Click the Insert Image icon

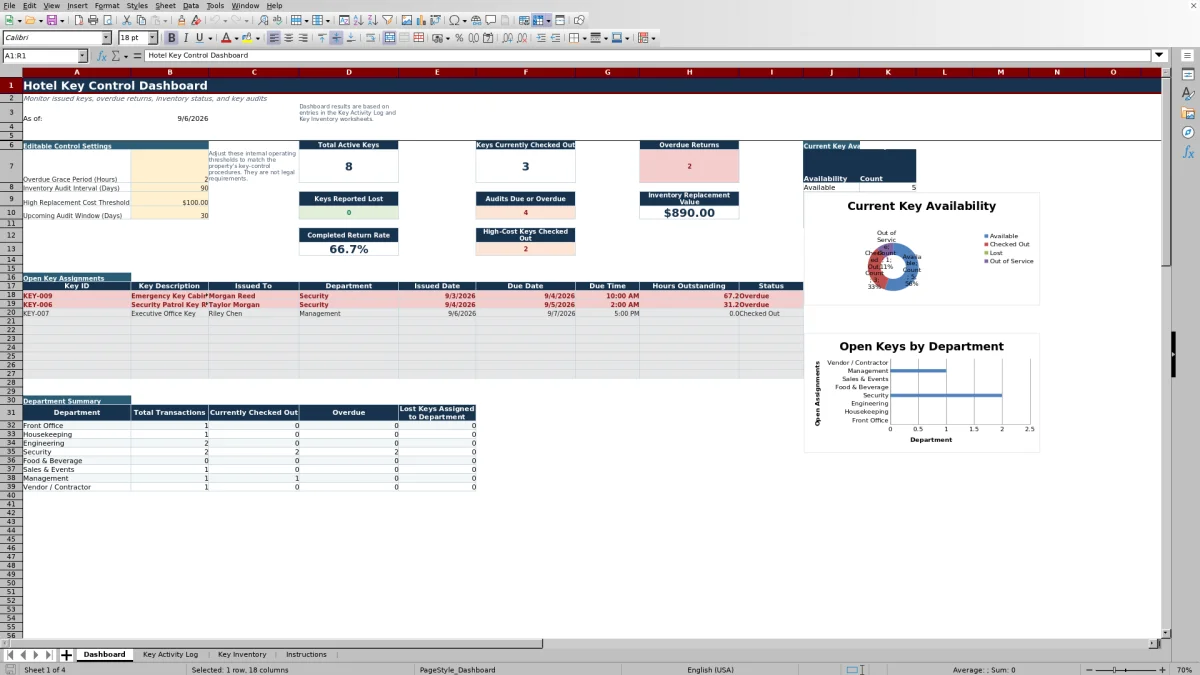tap(406, 20)
